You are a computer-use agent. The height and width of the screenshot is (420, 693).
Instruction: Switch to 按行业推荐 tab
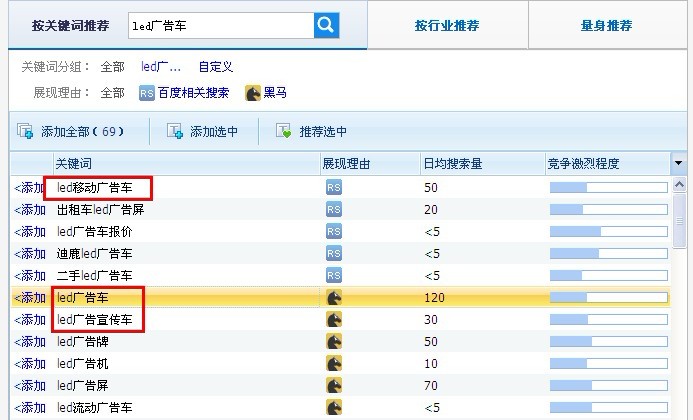[446, 26]
